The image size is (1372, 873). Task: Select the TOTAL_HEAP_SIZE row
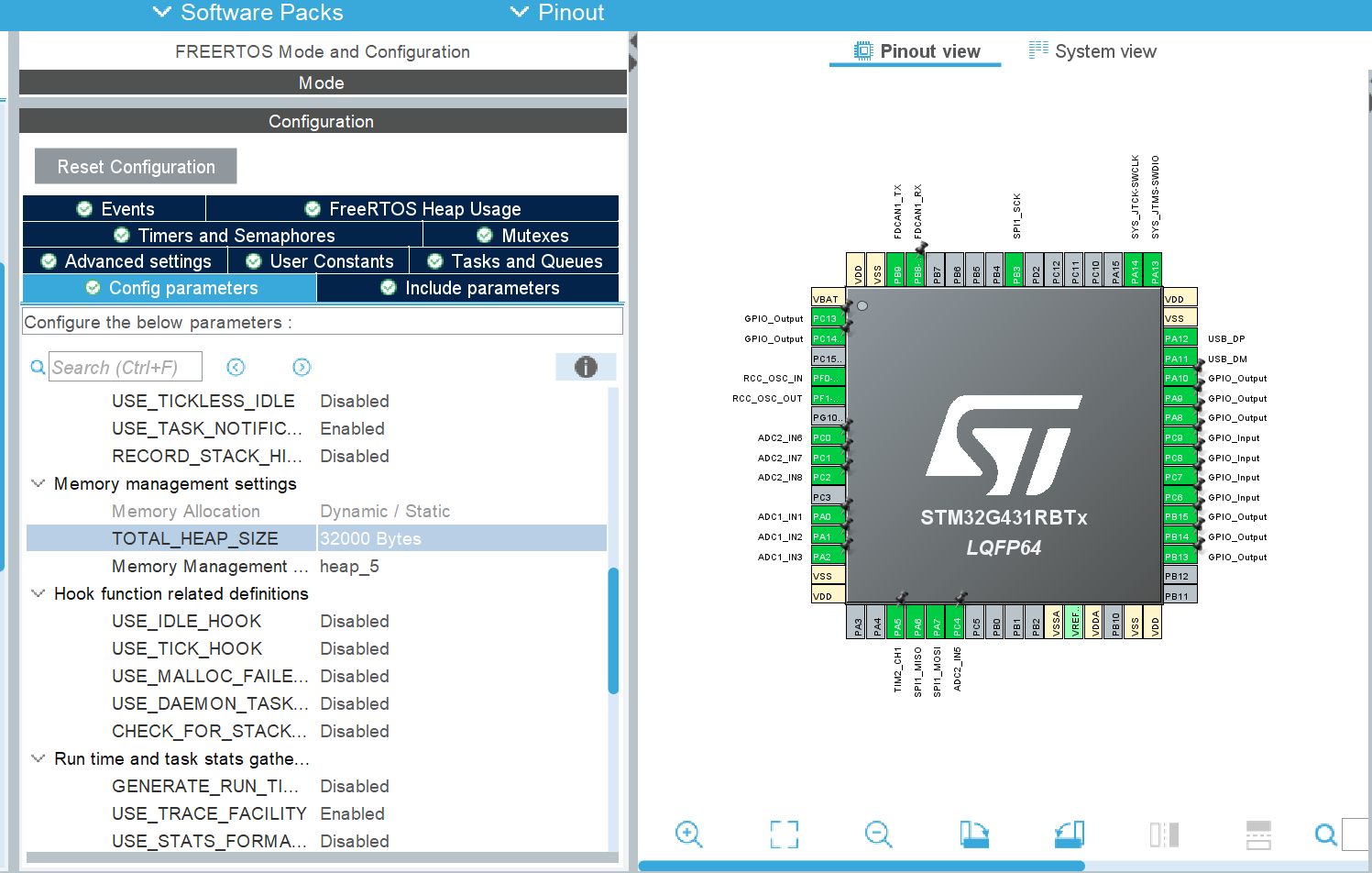pyautogui.click(x=316, y=538)
